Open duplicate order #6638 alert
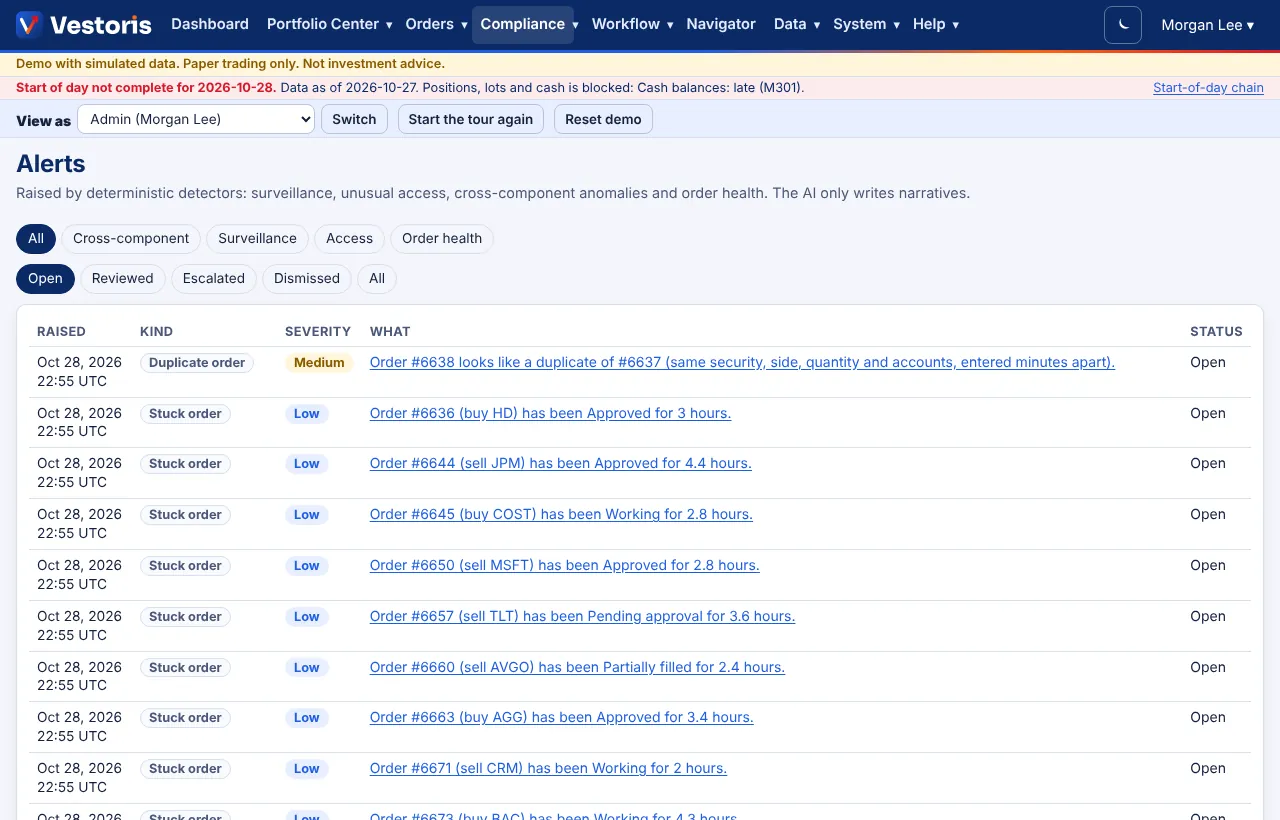The image size is (1280, 820). click(x=742, y=362)
